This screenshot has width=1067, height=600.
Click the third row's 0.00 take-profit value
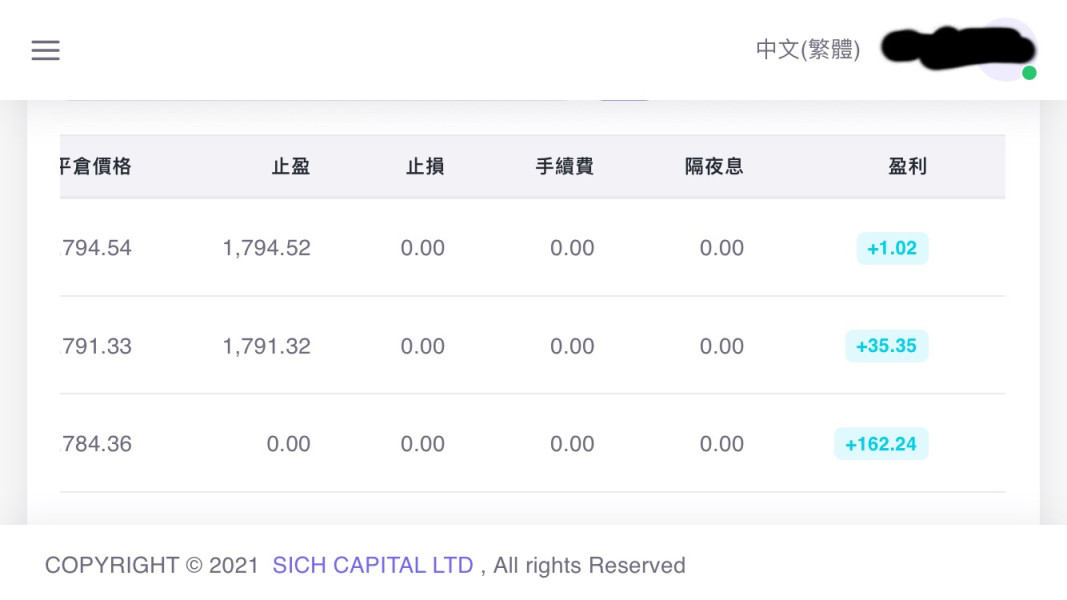[288, 444]
